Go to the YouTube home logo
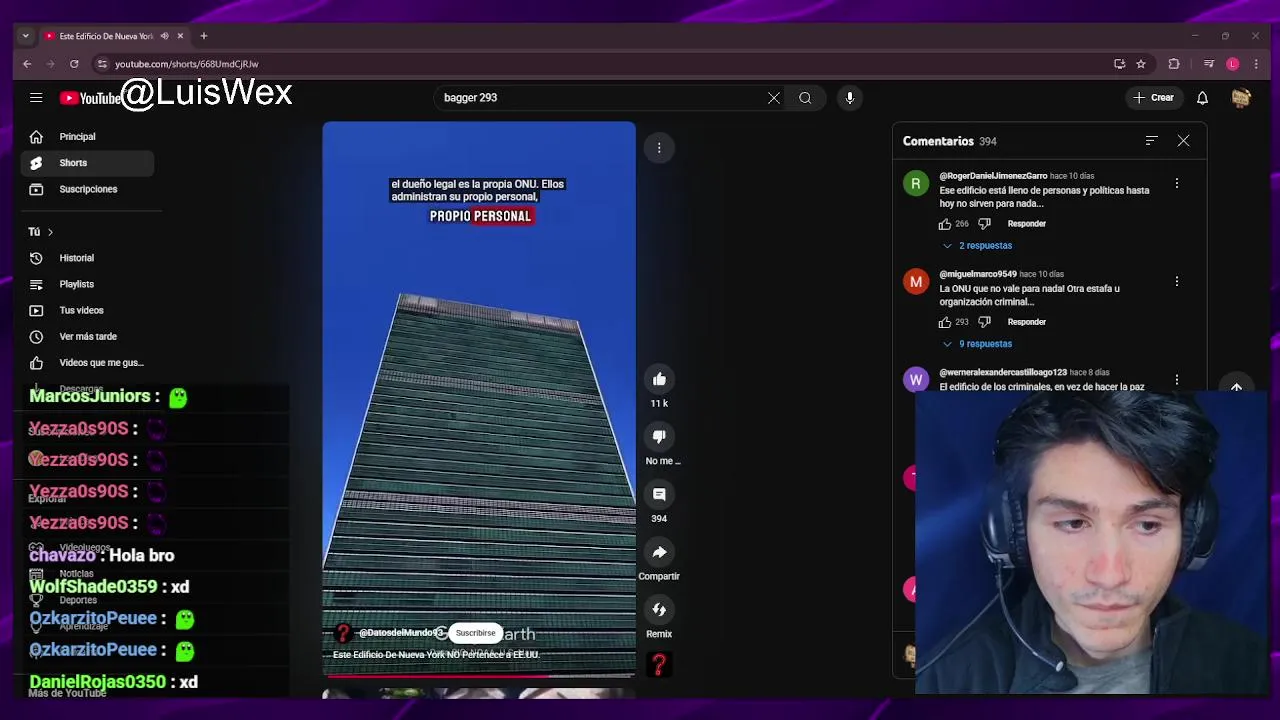The width and height of the screenshot is (1280, 720). pyautogui.click(x=90, y=98)
